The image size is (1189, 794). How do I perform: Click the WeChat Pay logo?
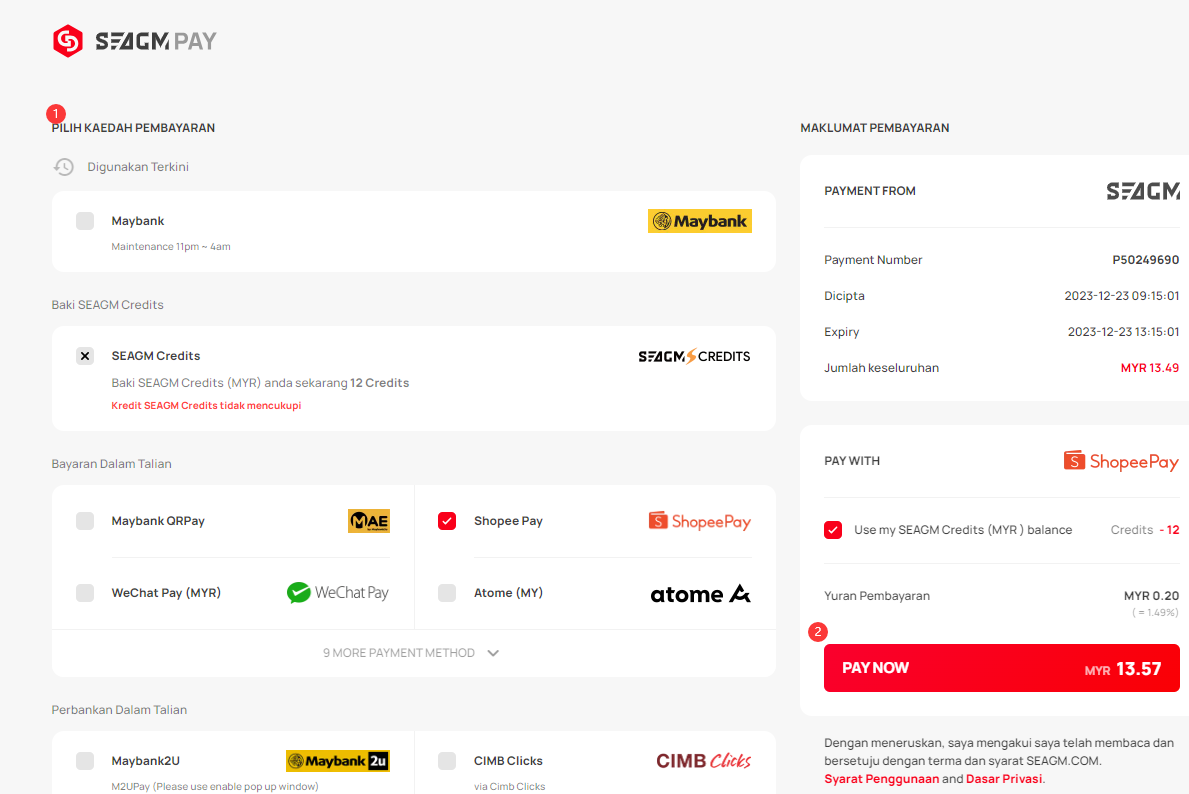(337, 592)
